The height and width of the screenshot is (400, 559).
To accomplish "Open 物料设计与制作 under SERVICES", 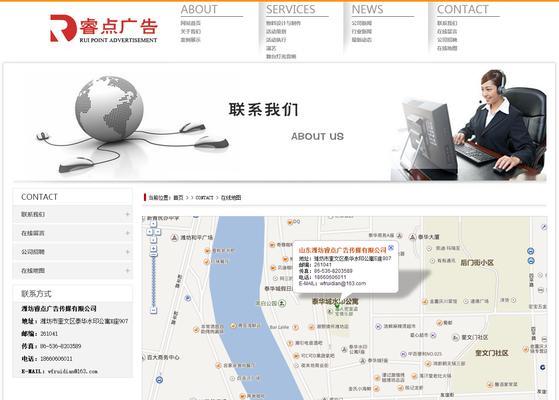I will point(283,23).
